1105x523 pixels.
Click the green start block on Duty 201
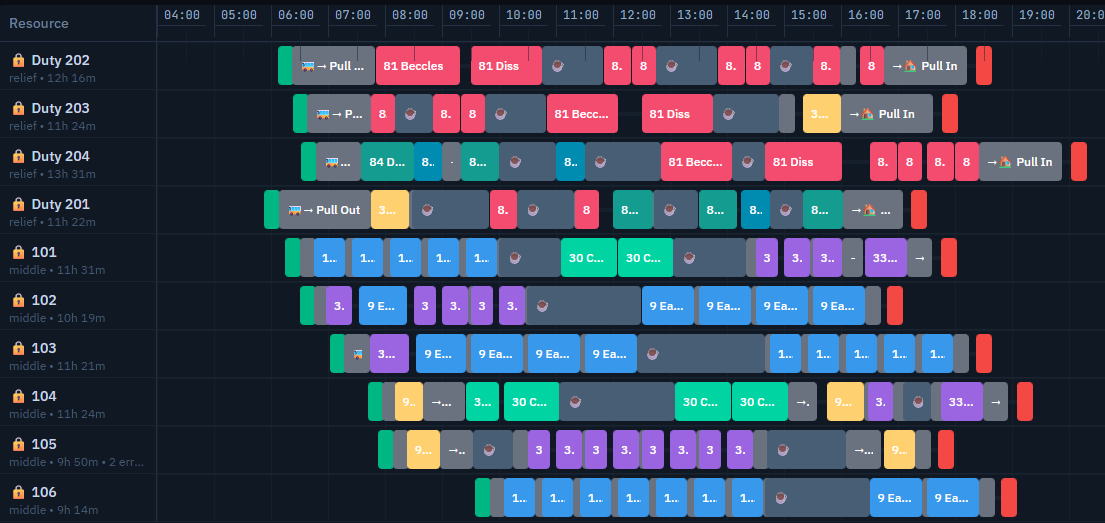pos(271,210)
